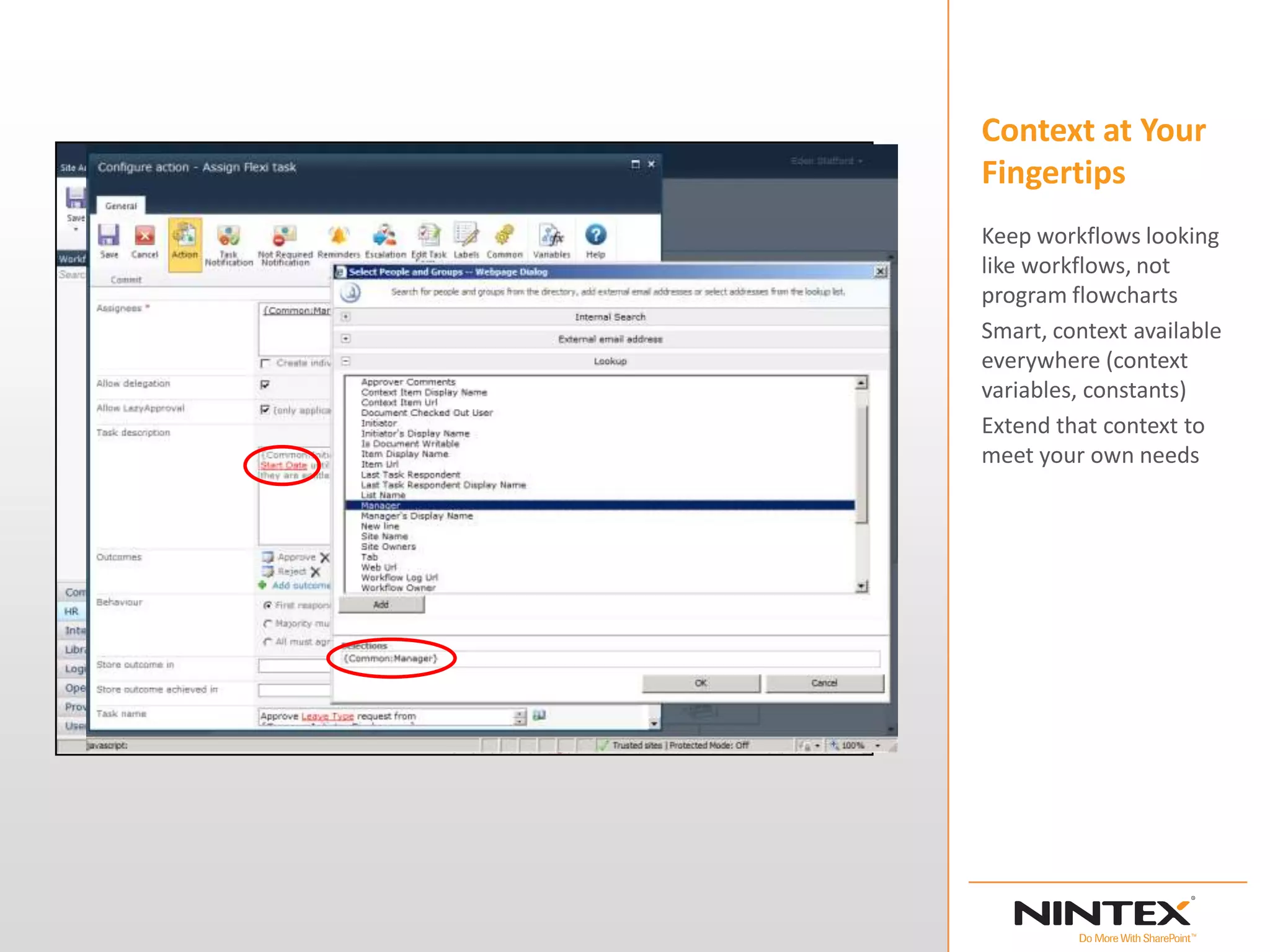Open the HR category in left sidebar

(72, 611)
